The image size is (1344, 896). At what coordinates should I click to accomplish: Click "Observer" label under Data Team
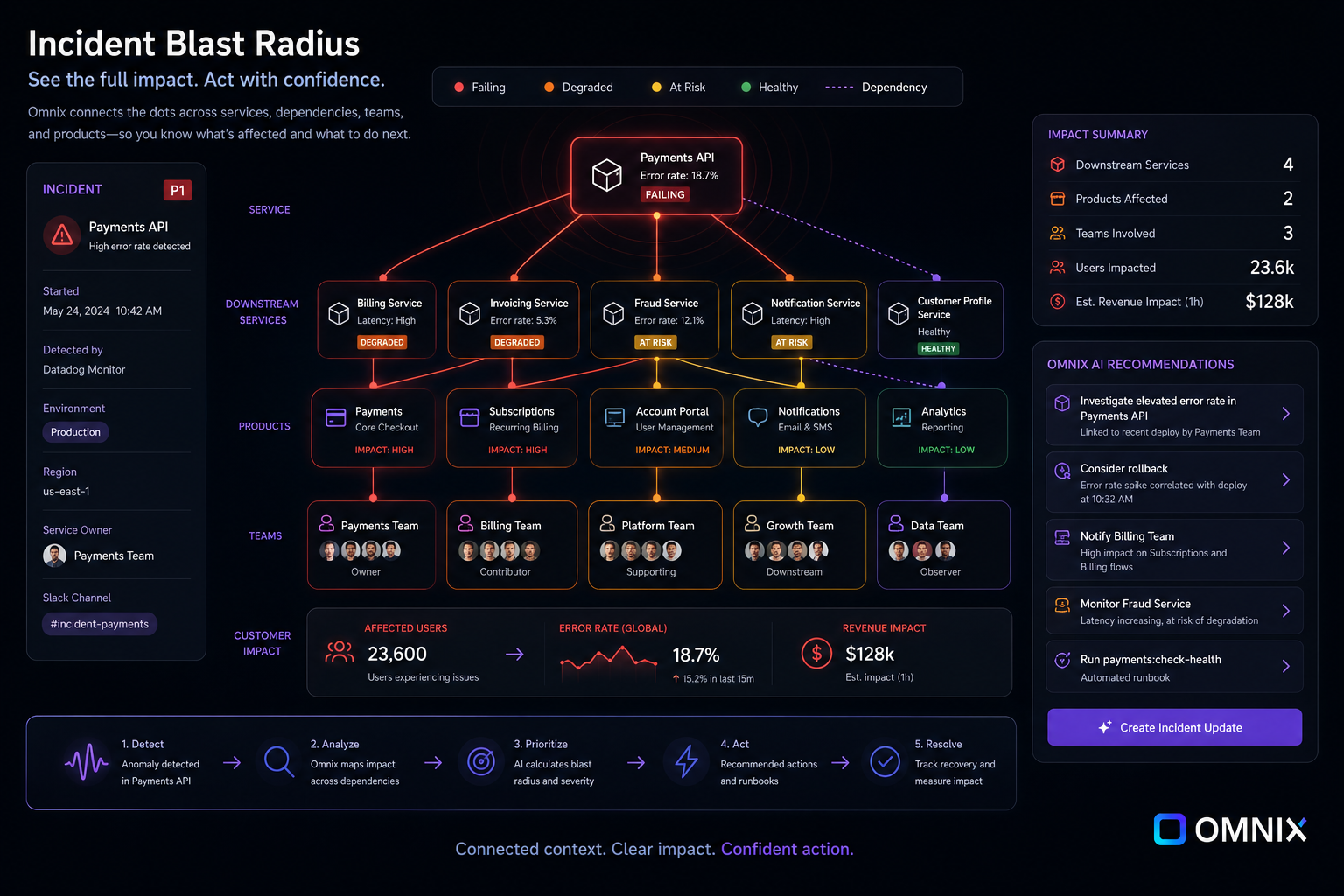click(941, 571)
